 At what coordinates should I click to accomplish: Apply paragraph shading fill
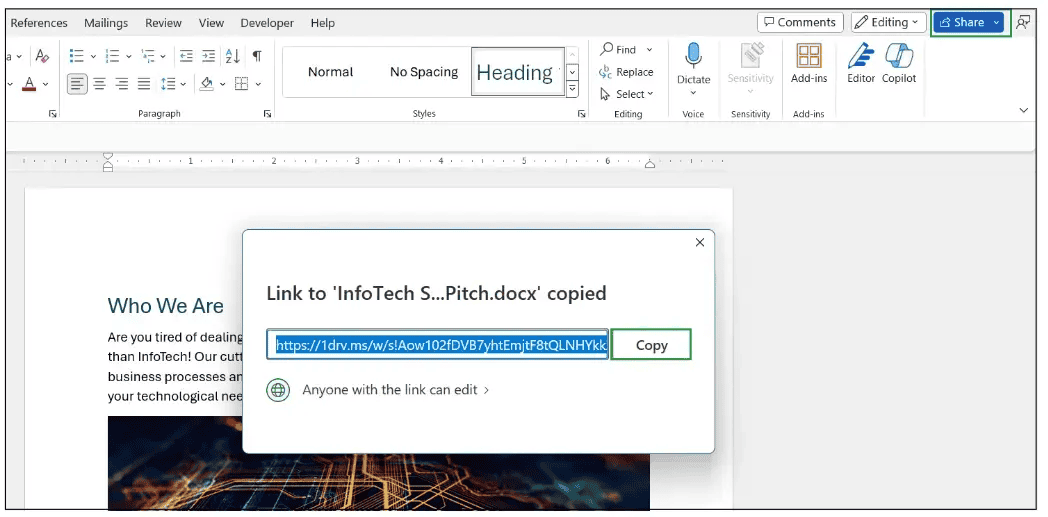click(x=207, y=83)
